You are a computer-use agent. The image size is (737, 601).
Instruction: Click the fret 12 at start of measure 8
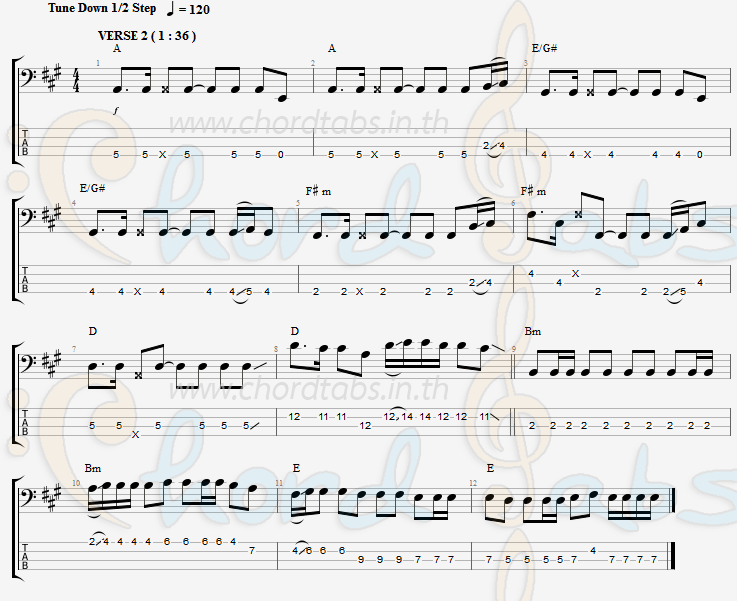(x=294, y=416)
